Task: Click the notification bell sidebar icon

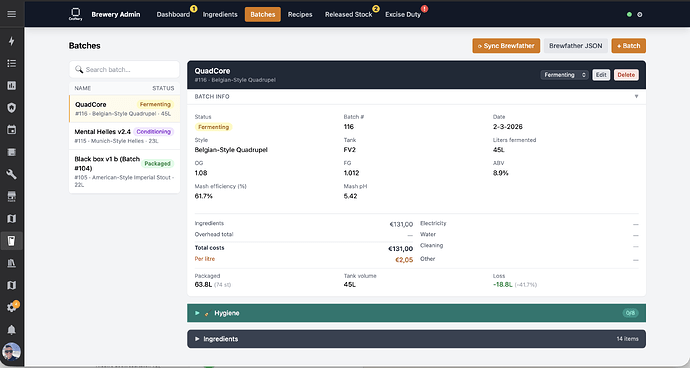Action: (11, 330)
